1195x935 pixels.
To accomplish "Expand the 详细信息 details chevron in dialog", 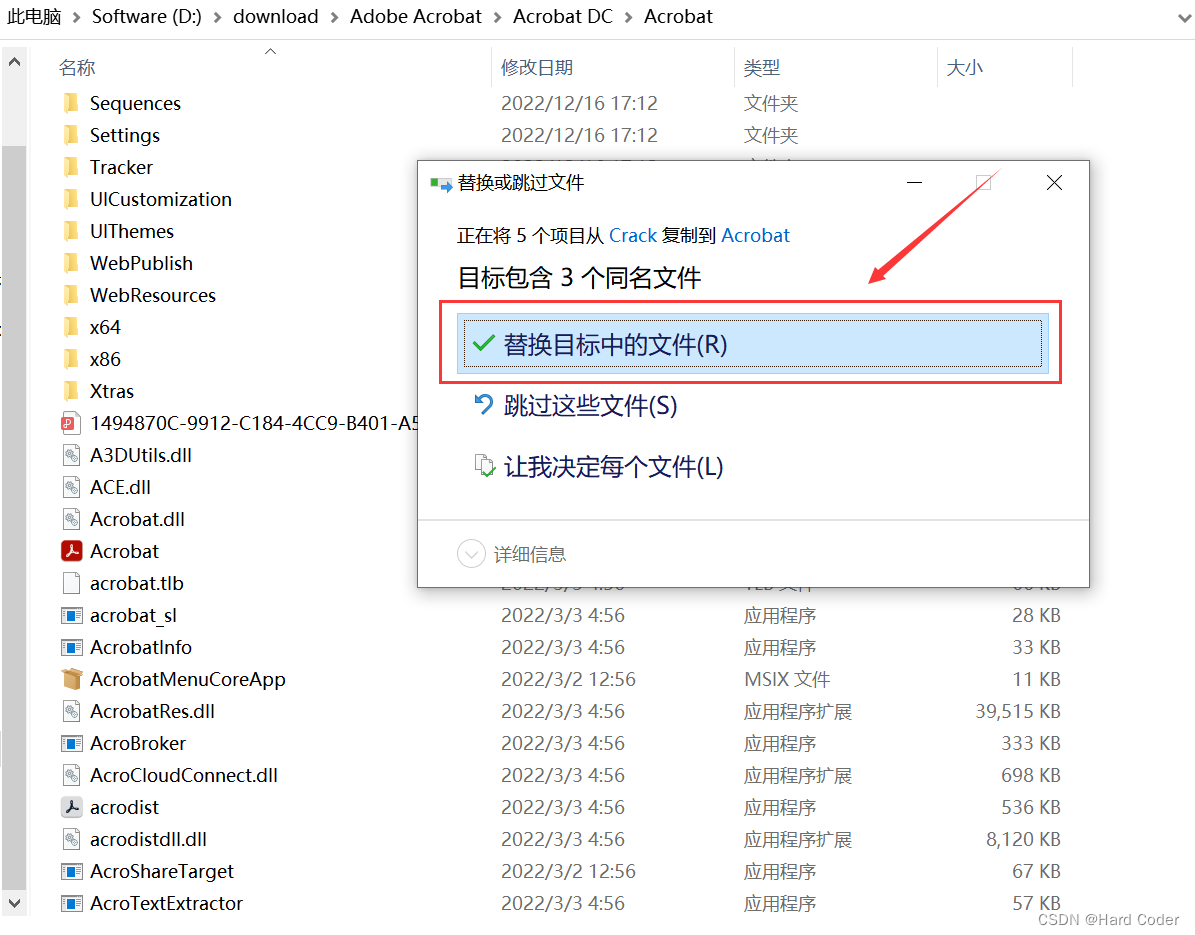I will pyautogui.click(x=471, y=554).
